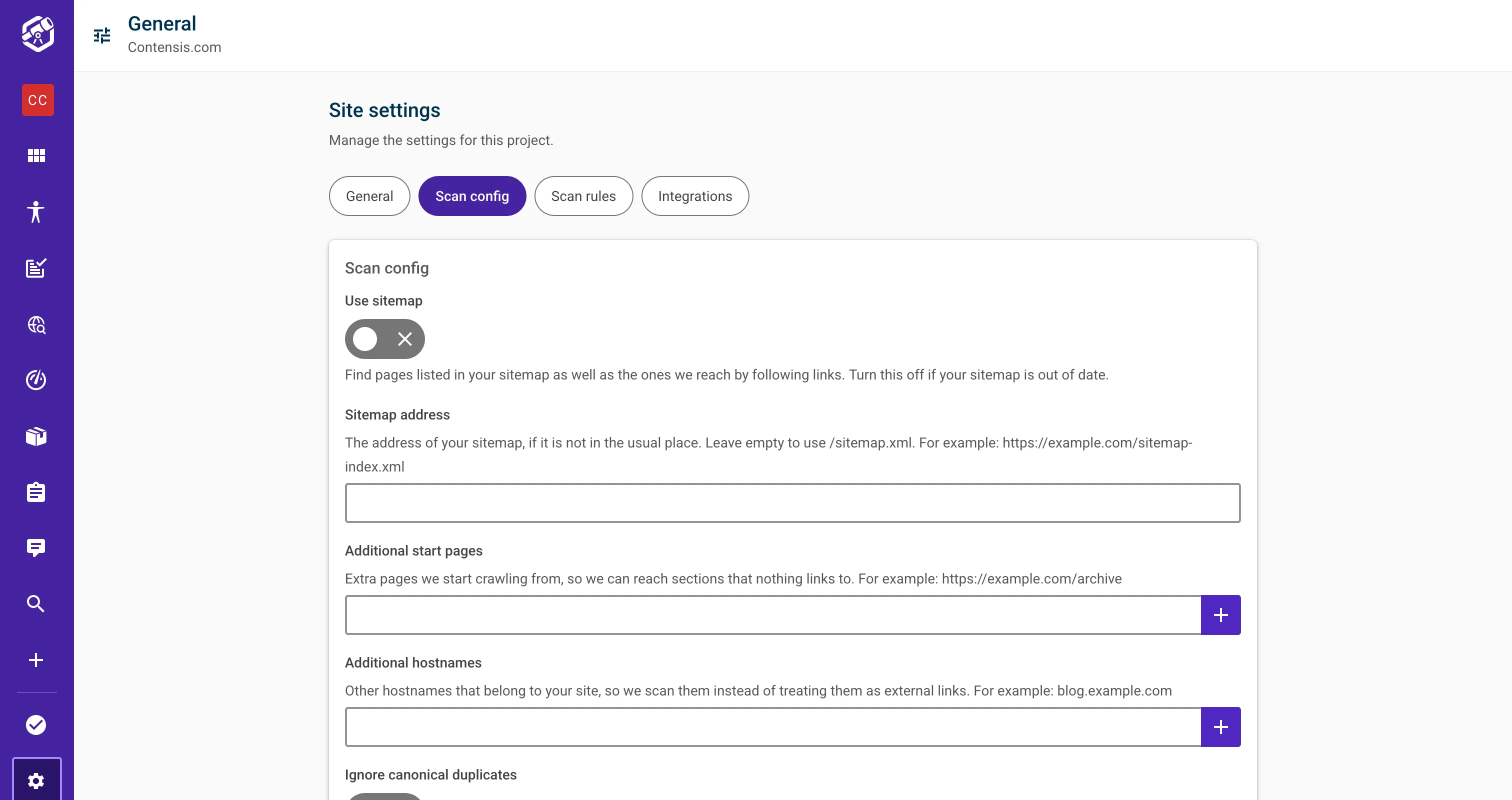Viewport: 1512px width, 800px height.
Task: Click the Use sitemap label
Action: click(383, 300)
